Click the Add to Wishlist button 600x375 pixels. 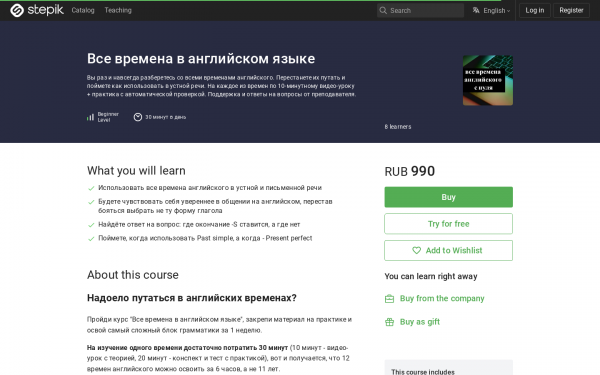[448, 251]
